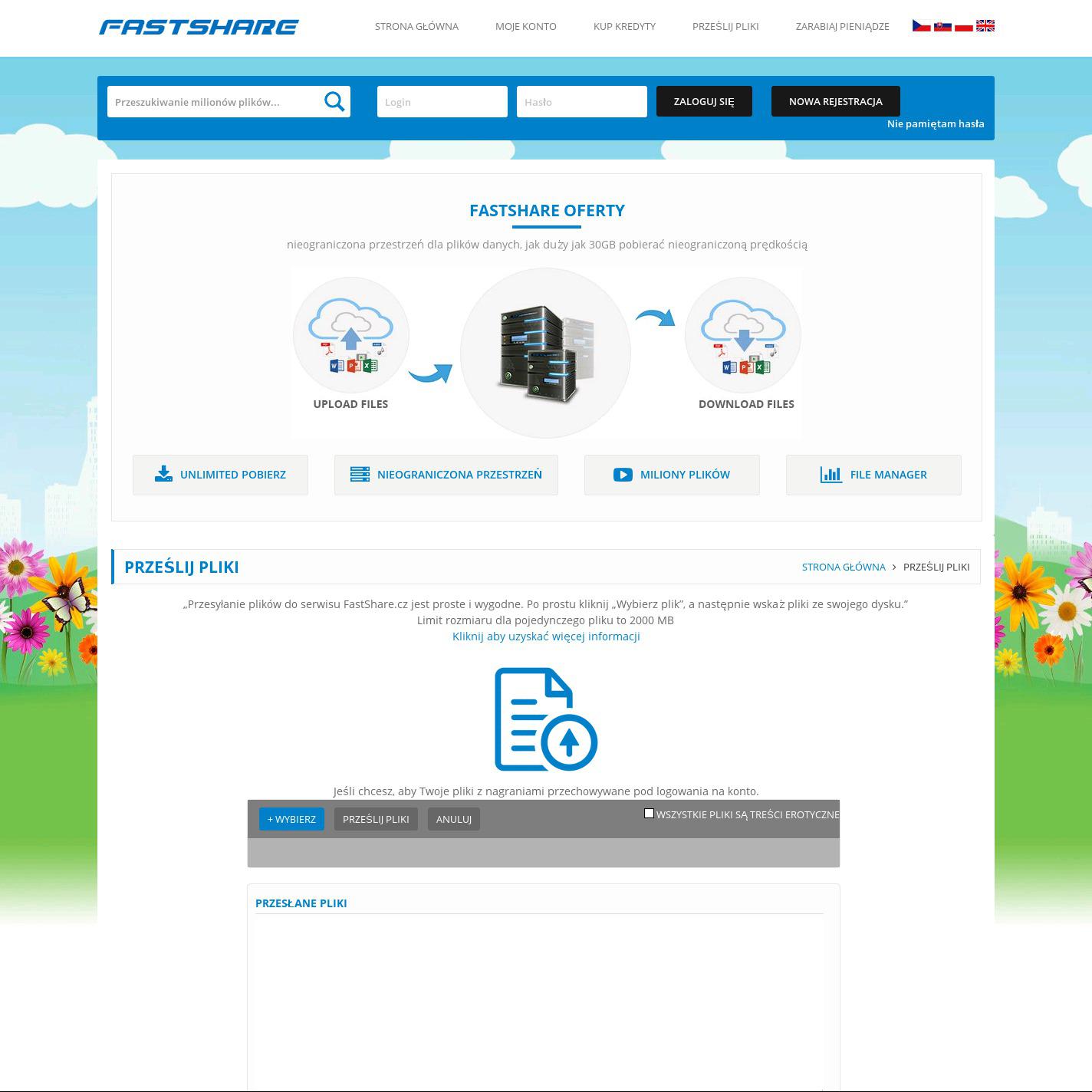
Task: Choose the Polish flag language
Action: (964, 26)
